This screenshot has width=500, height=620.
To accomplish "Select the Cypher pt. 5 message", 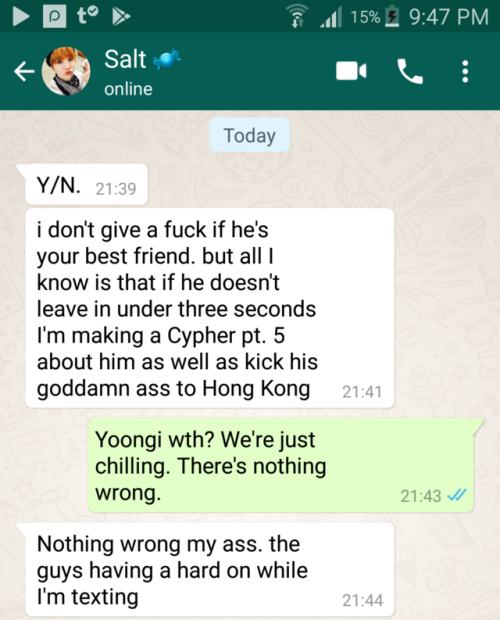I will point(210,308).
